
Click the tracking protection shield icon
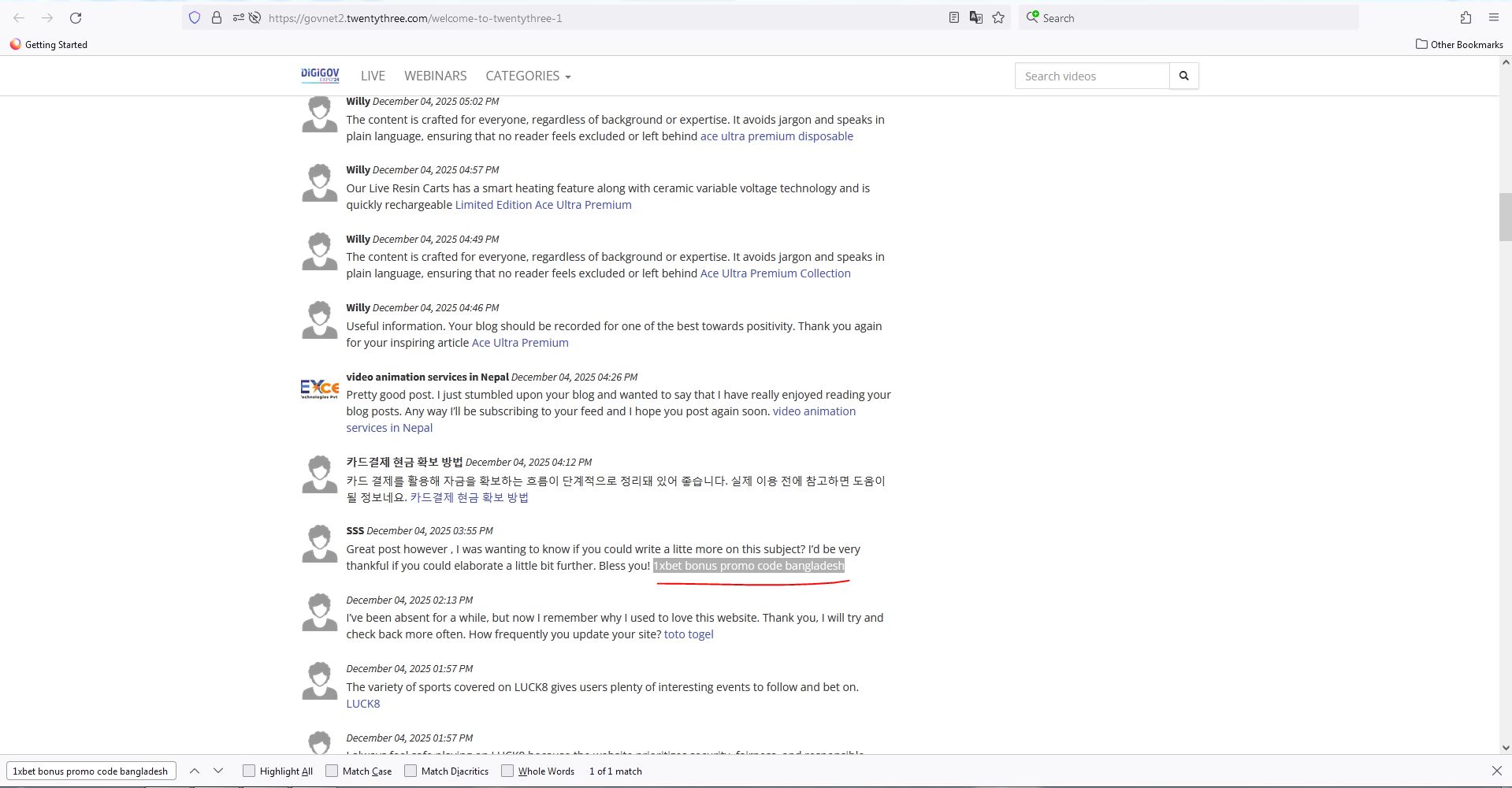[195, 18]
